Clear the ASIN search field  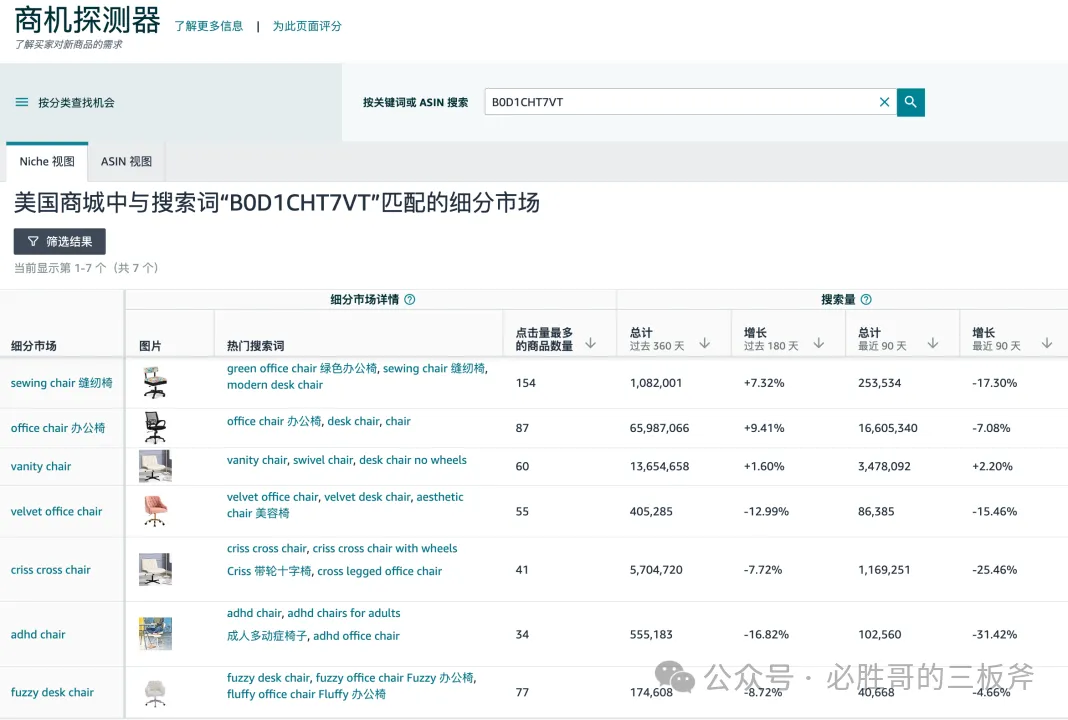tap(884, 102)
